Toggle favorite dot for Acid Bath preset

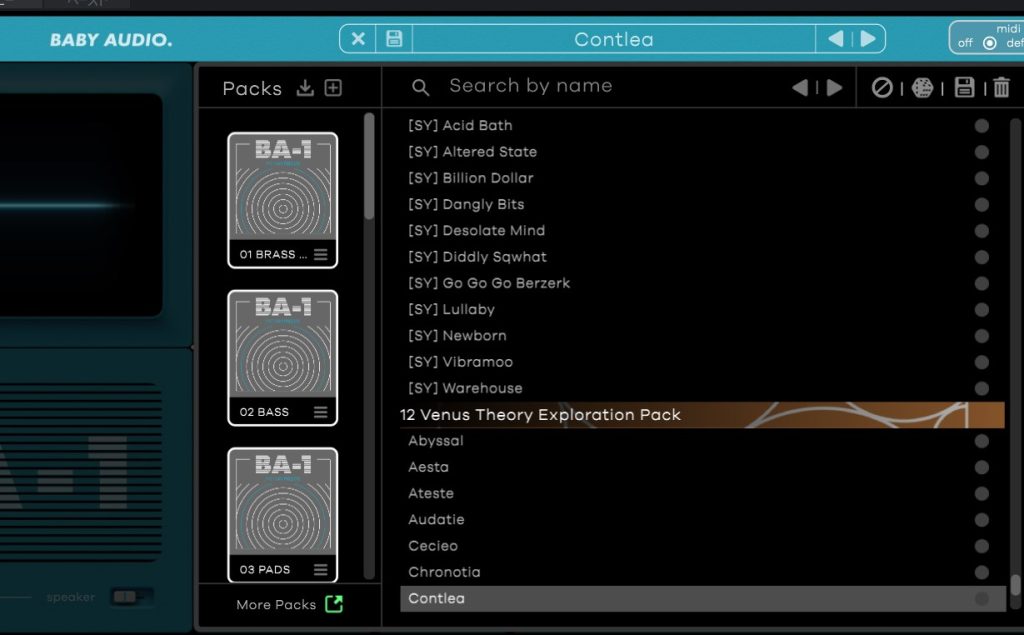click(981, 126)
